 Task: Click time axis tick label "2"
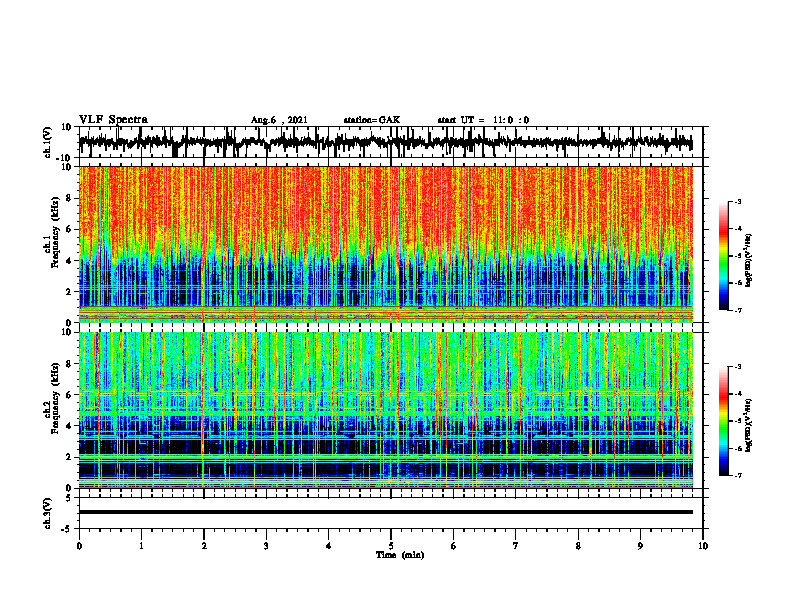[x=204, y=546]
